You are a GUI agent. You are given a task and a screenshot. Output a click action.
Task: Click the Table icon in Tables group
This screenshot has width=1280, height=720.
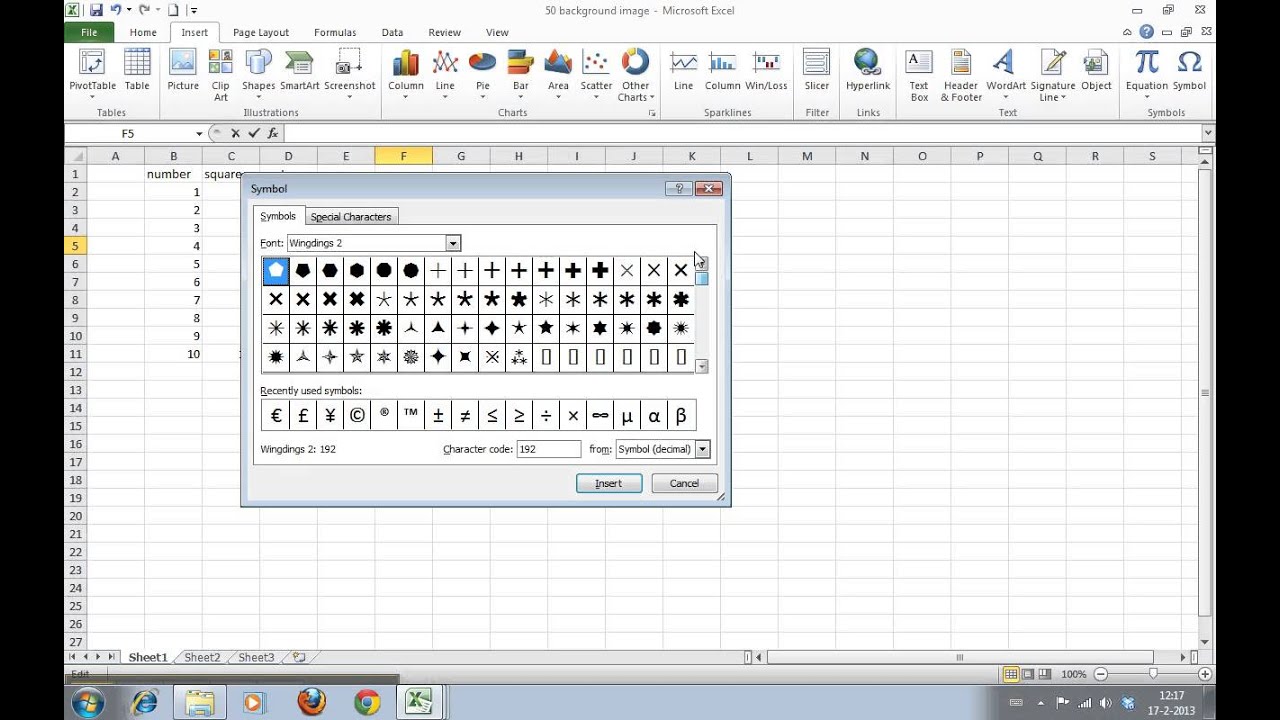pyautogui.click(x=137, y=71)
